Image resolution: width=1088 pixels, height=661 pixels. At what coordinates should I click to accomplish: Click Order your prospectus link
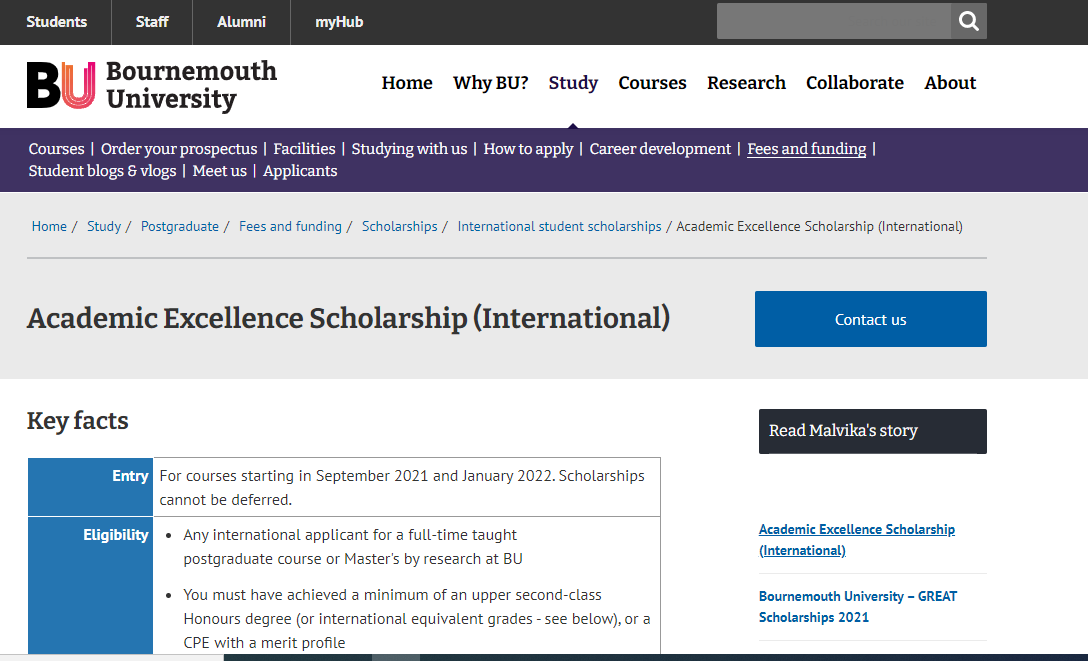179,148
